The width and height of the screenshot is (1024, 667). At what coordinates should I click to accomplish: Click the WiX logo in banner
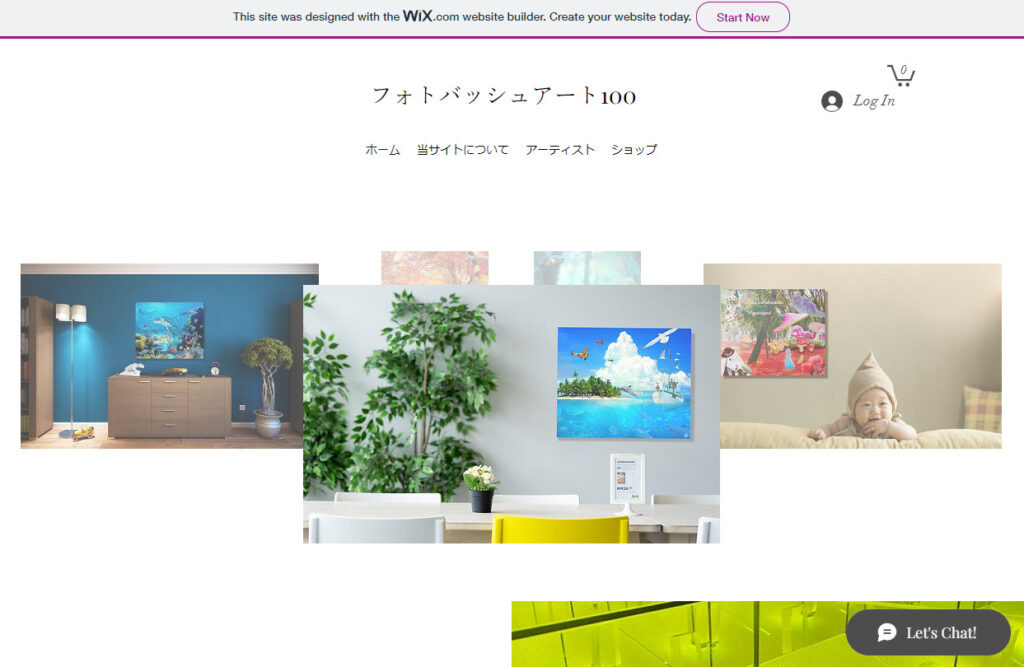click(x=417, y=16)
